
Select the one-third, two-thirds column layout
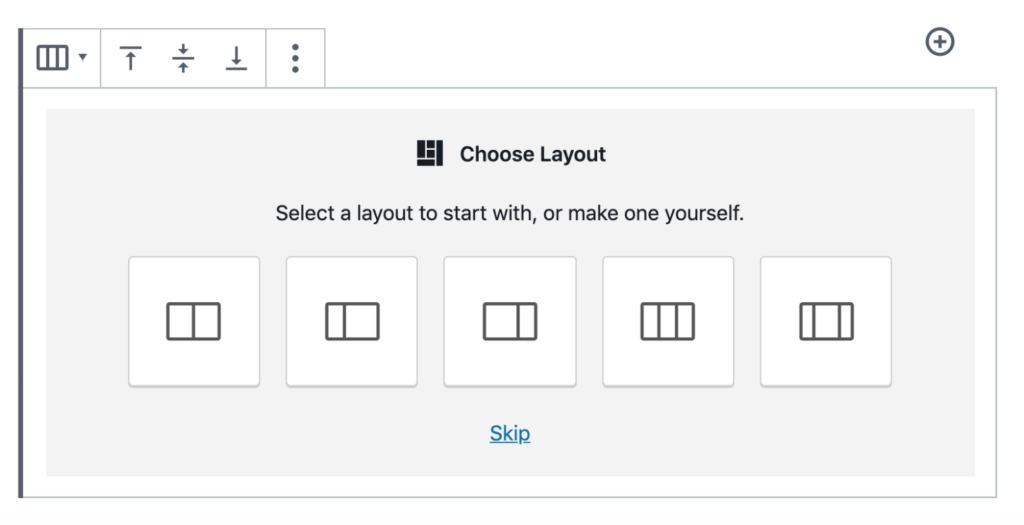pos(352,321)
